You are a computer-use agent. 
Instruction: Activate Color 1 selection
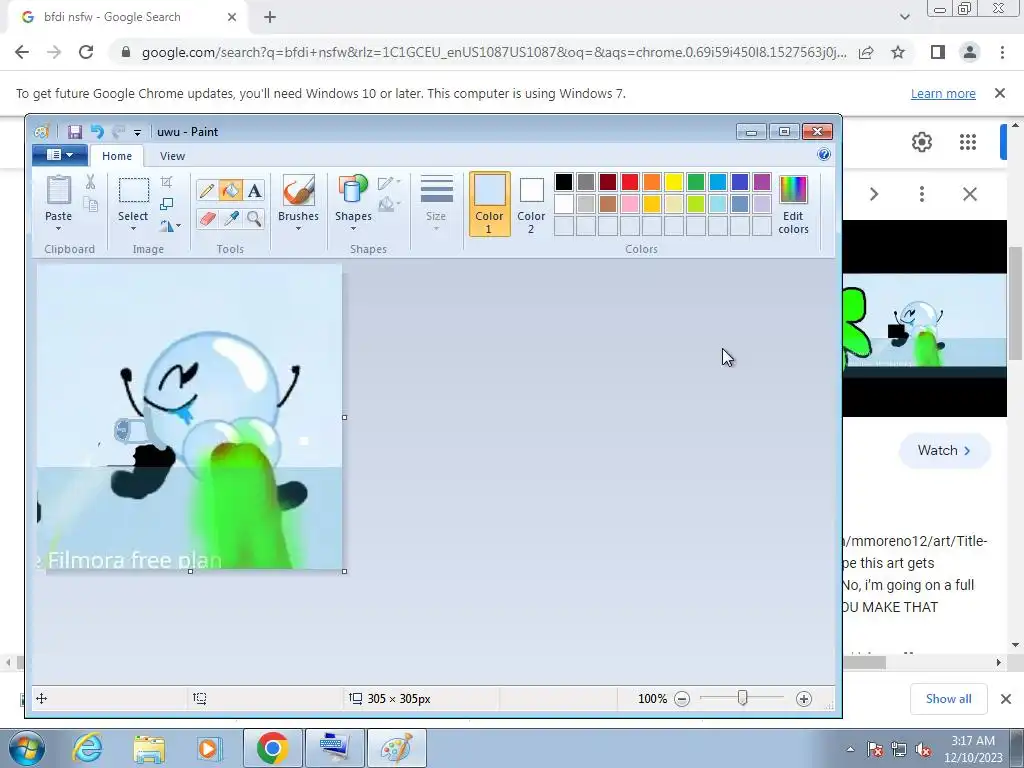[x=489, y=204]
